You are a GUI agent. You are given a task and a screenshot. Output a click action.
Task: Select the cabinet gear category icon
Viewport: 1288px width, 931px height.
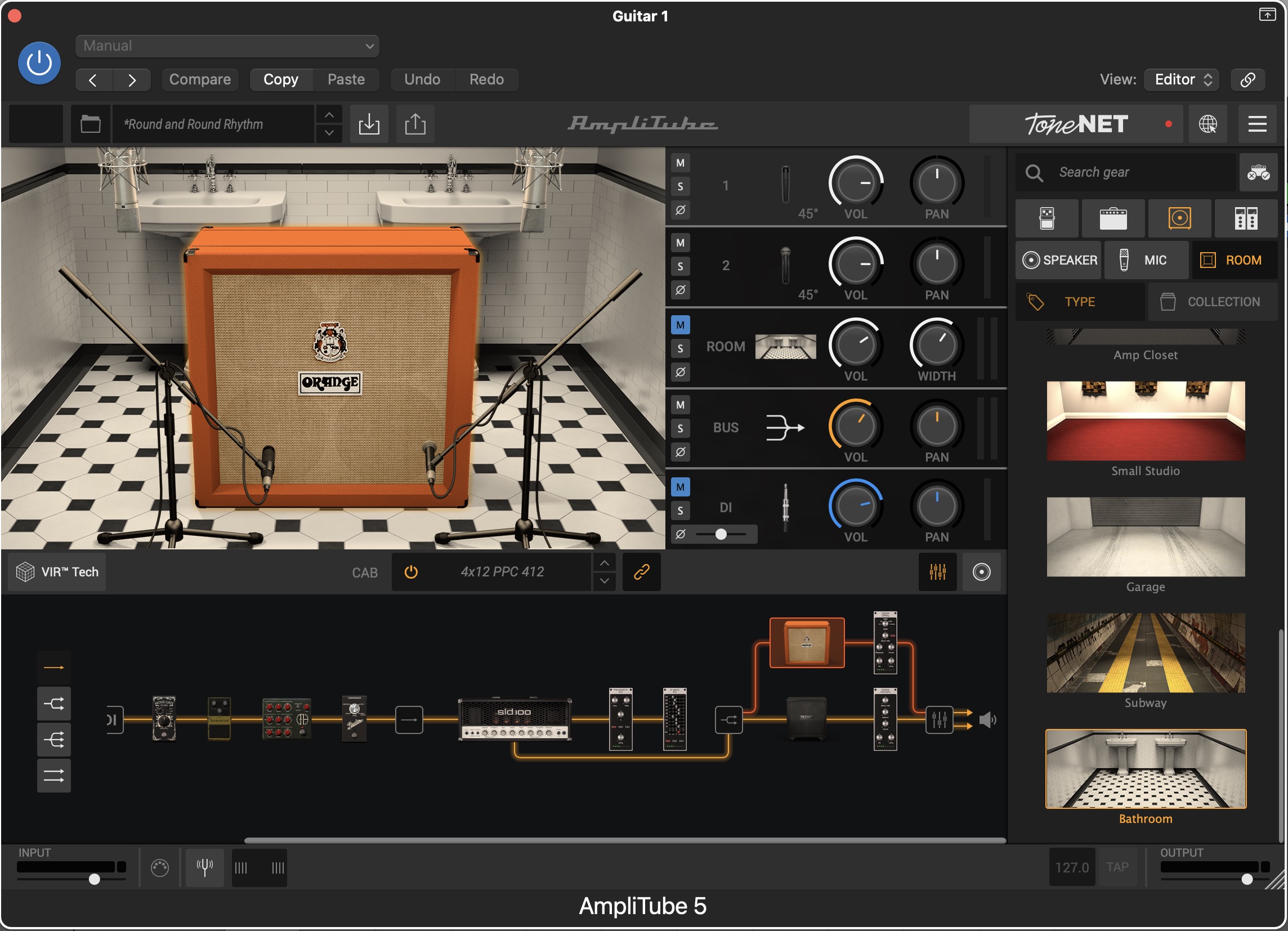[x=1179, y=218]
